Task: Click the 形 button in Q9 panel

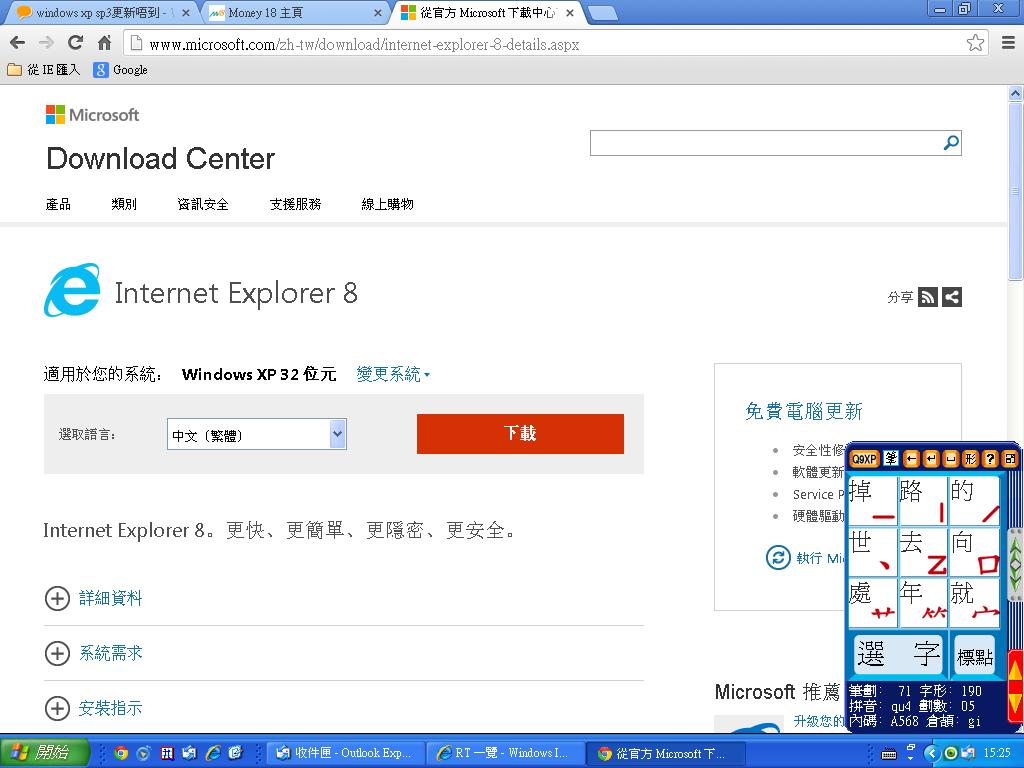Action: [970, 459]
